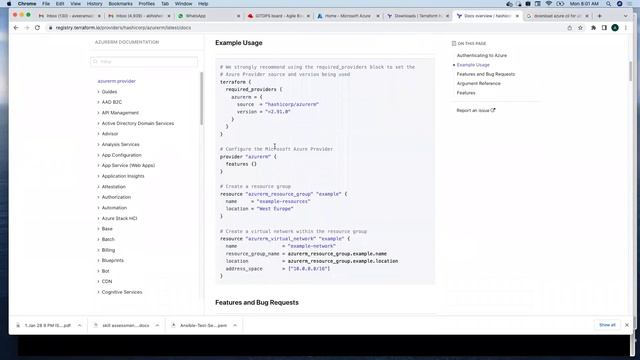The width and height of the screenshot is (640, 360).
Task: Open options for skill assessment docx download
Action: click(158, 325)
